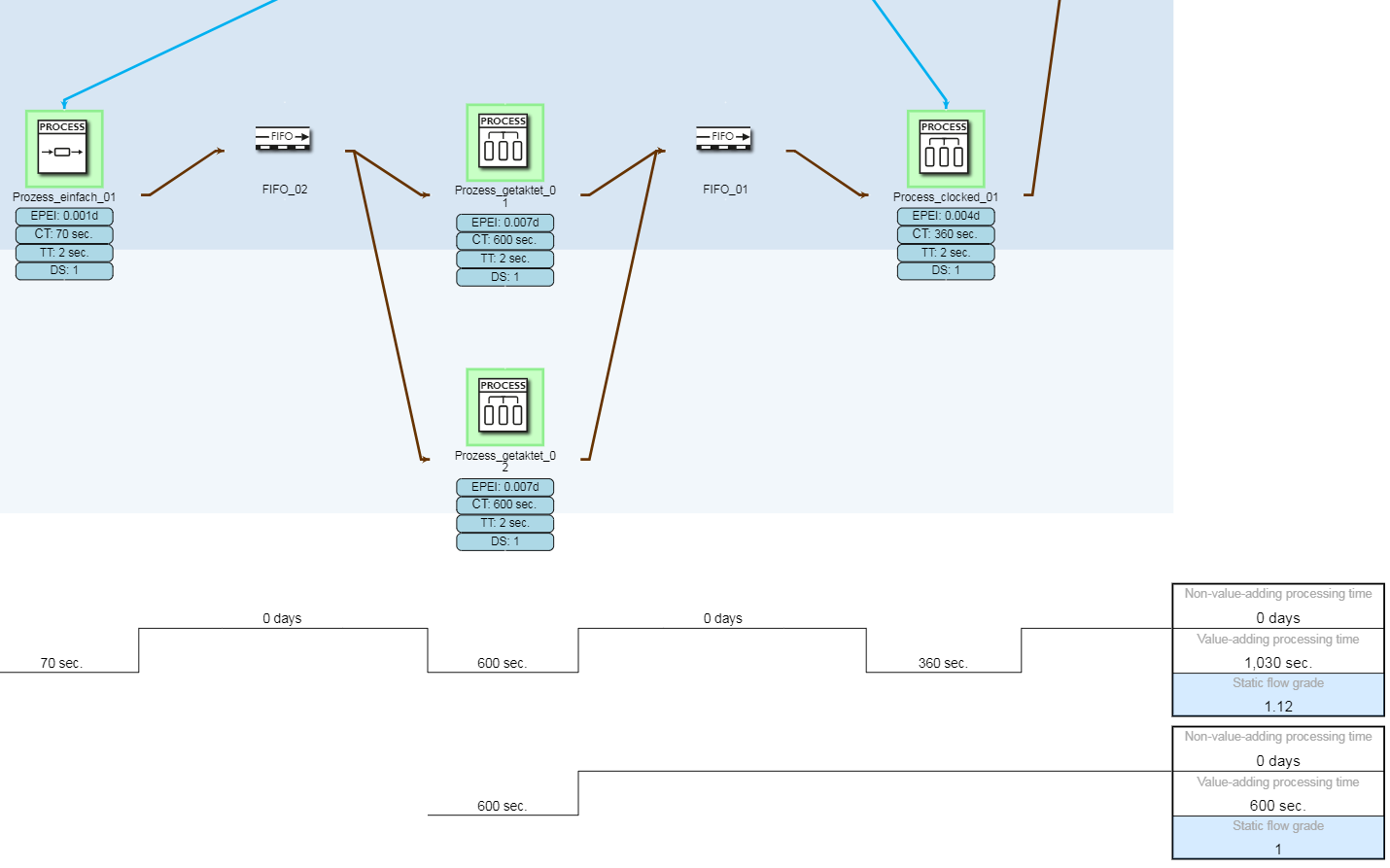Click the CT: 70 sec. data field
The image size is (1390, 868).
pos(64,234)
